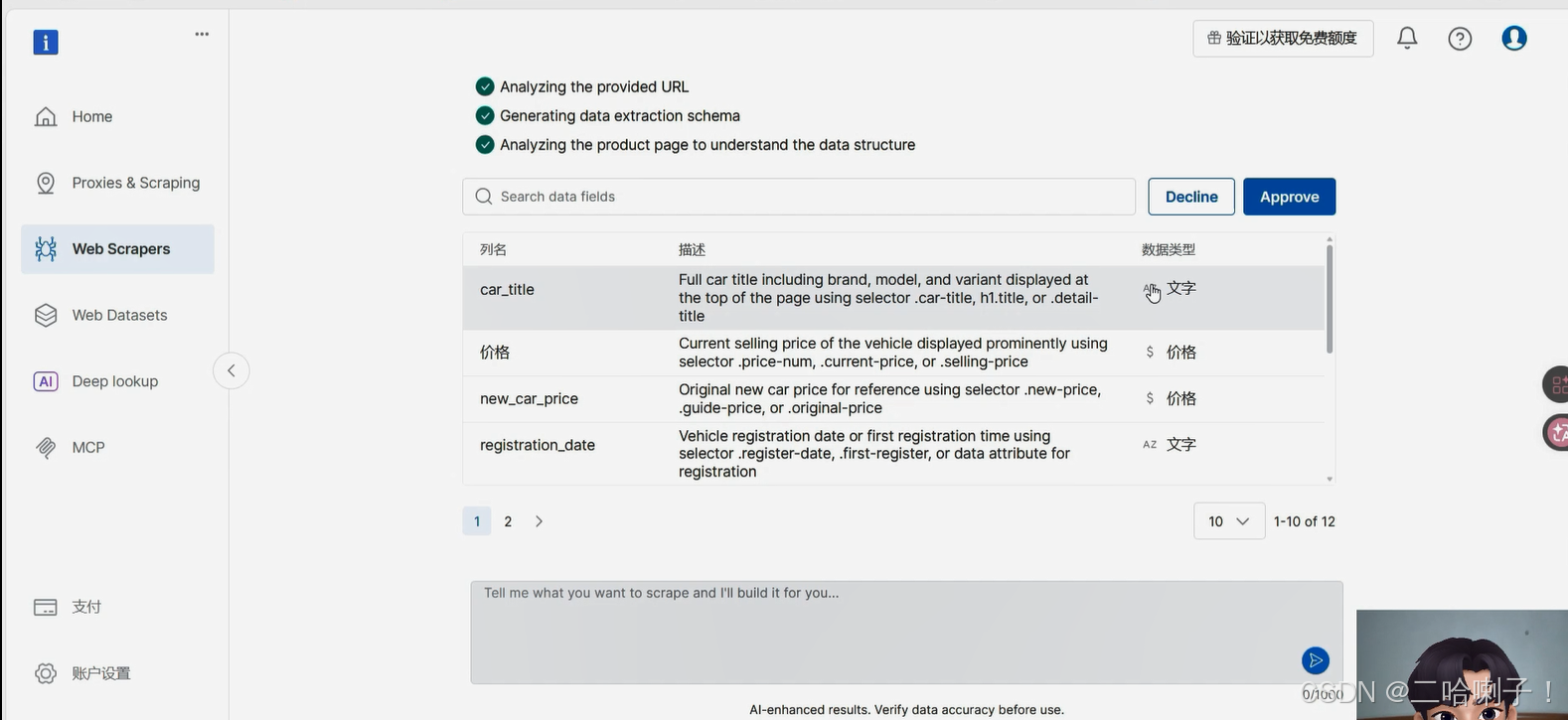
Task: Send the prompt with blue arrow button
Action: [1315, 660]
